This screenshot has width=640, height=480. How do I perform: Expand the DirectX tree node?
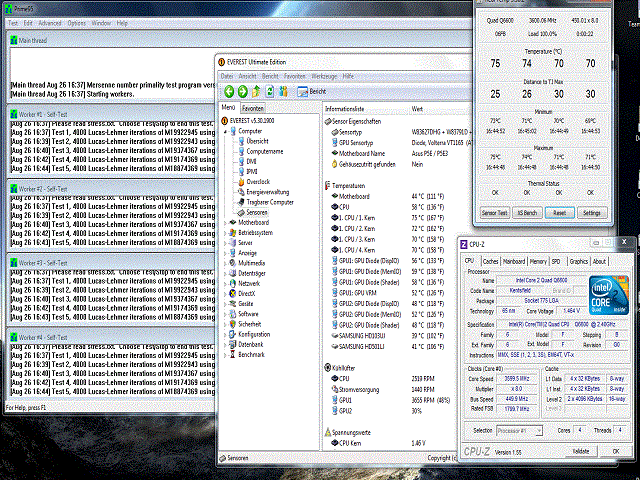(x=225, y=294)
